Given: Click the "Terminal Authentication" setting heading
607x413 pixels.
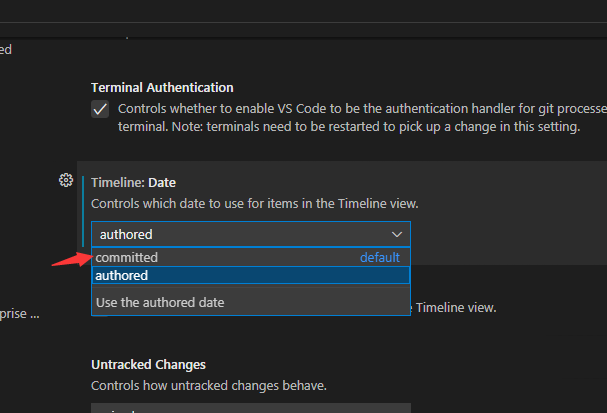Looking at the screenshot, I should 162,88.
